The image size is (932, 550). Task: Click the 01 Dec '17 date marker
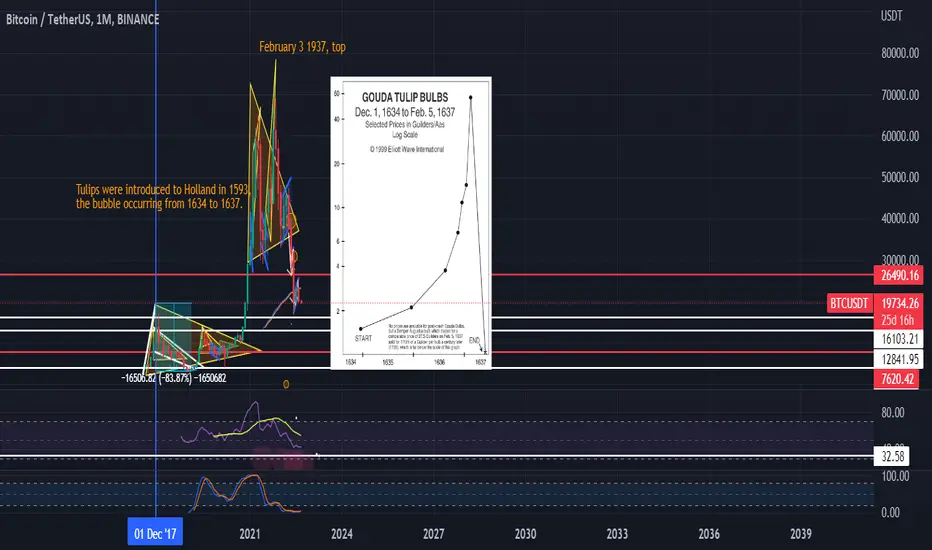155,533
